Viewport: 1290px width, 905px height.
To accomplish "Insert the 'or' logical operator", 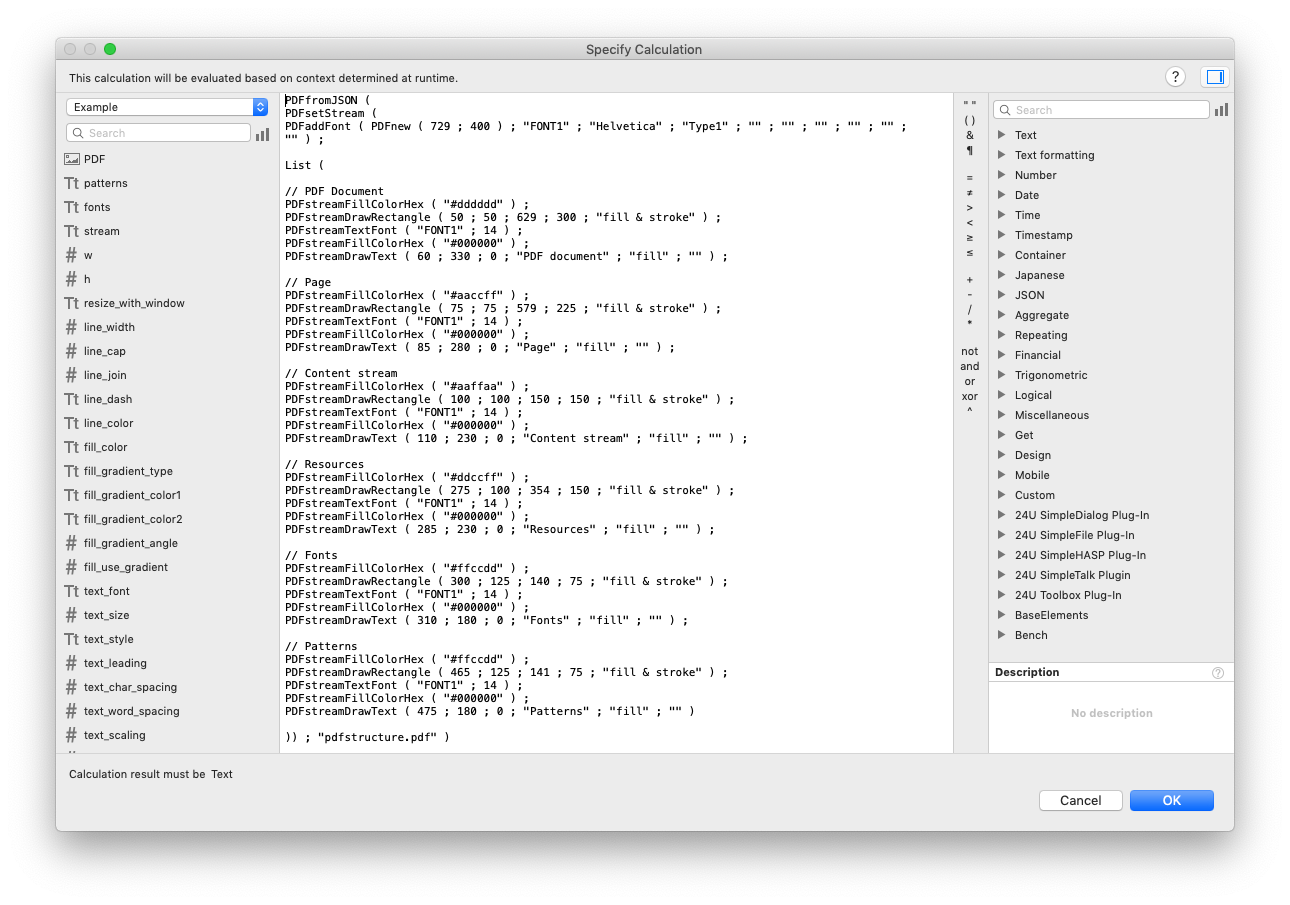I will click(970, 382).
